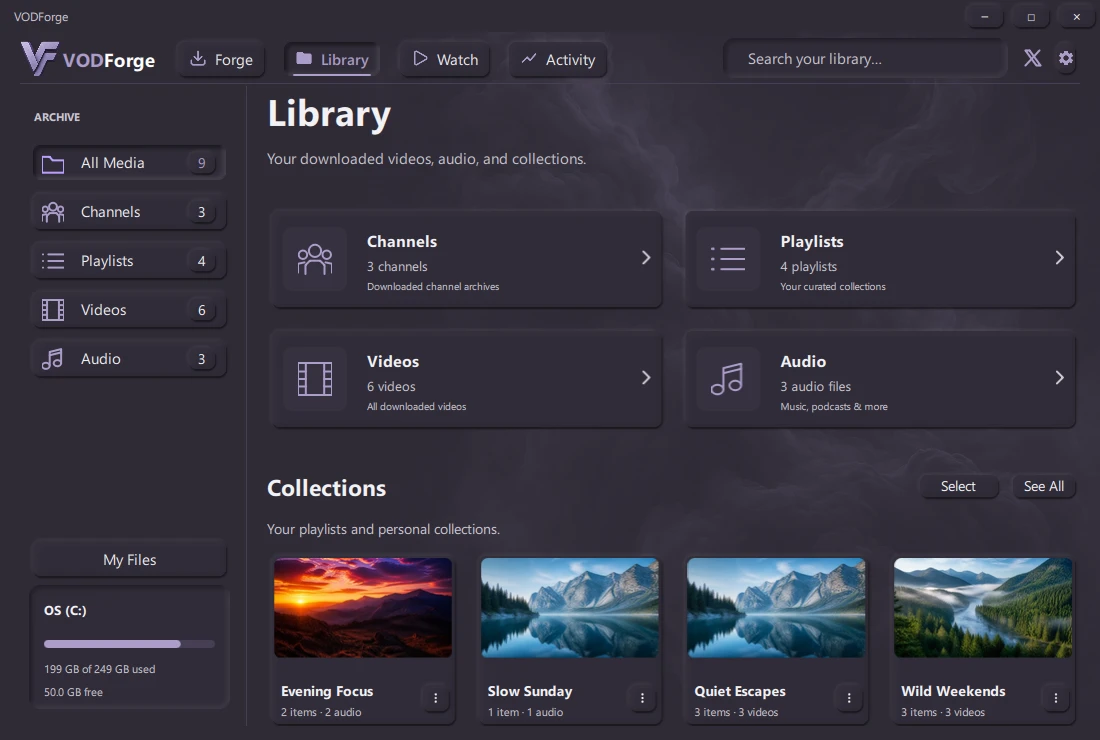
Task: Switch to the Library tab
Action: coord(333,60)
